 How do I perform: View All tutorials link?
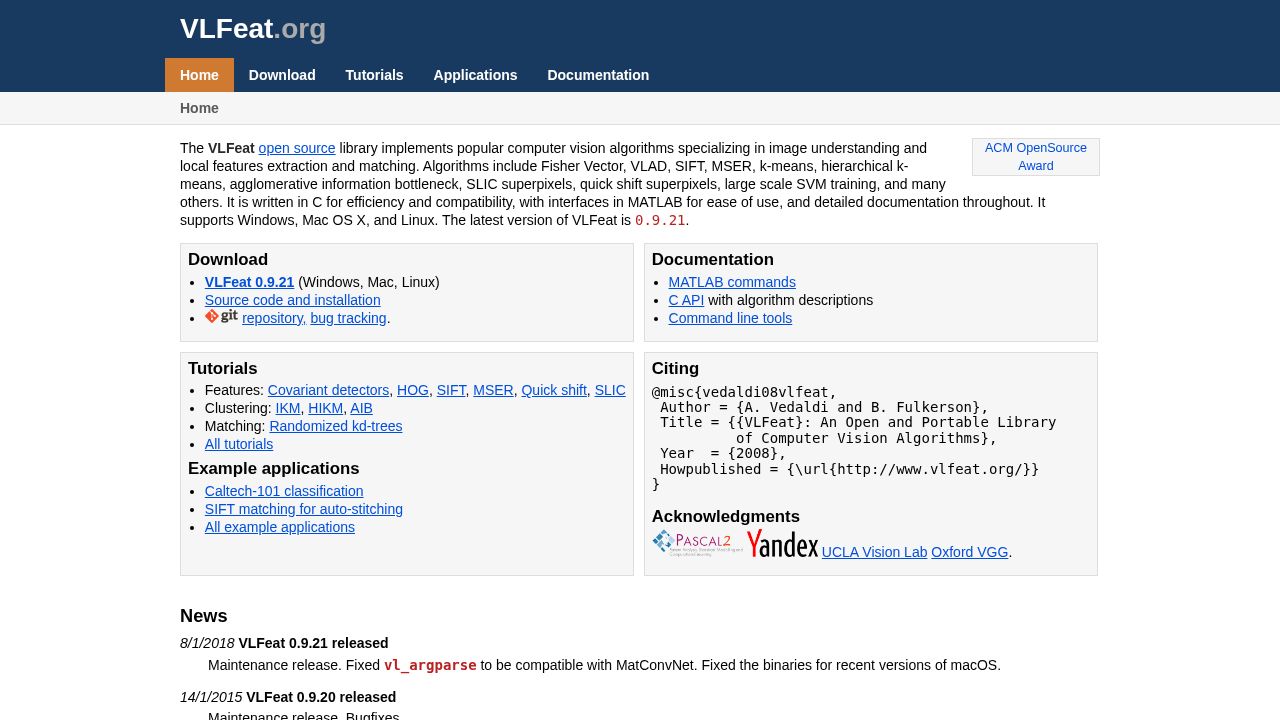(239, 444)
